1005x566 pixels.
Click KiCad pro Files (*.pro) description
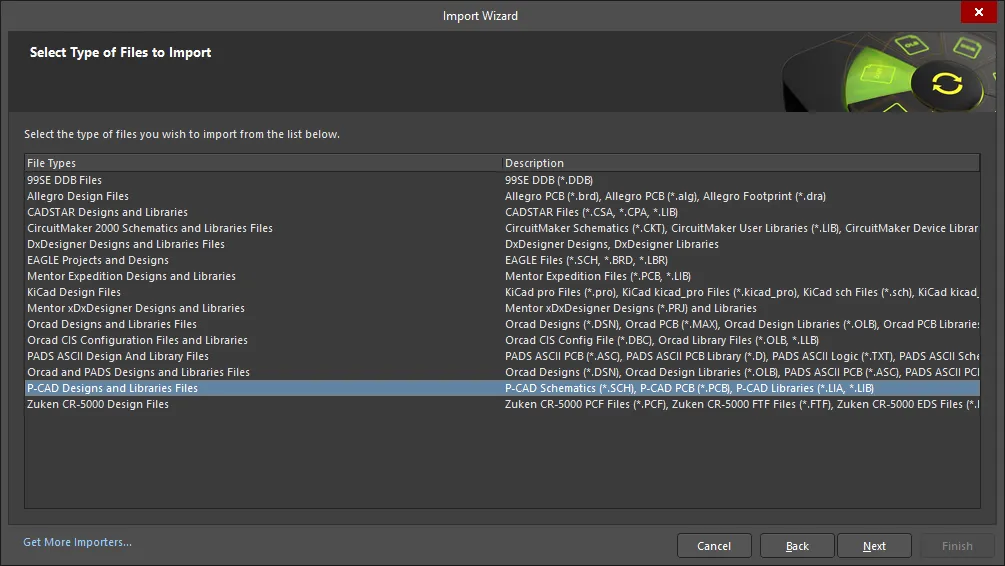coord(742,292)
